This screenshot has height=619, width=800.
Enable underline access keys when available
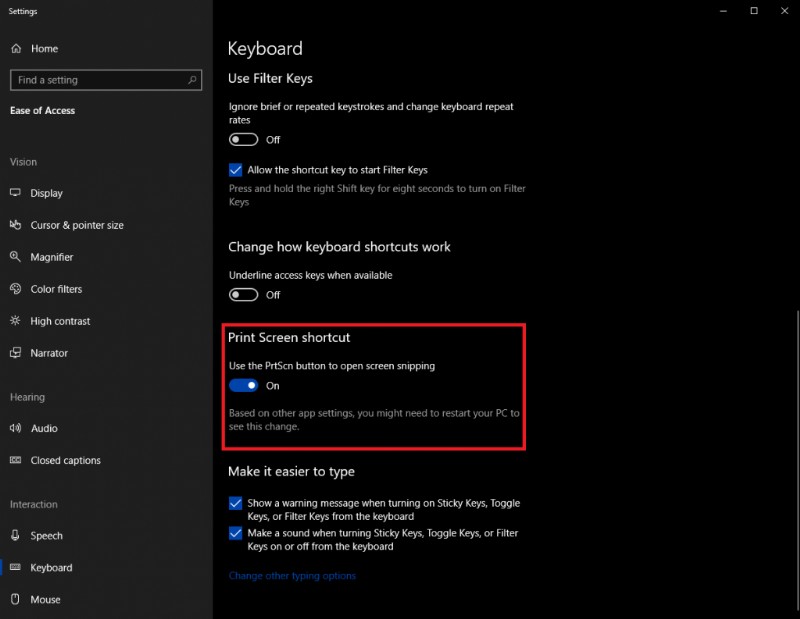click(x=242, y=295)
